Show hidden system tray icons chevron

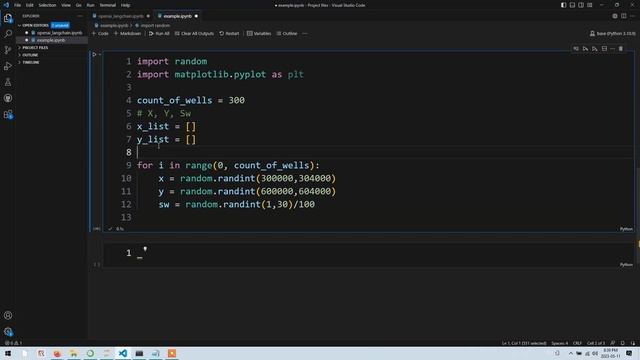[570, 353]
